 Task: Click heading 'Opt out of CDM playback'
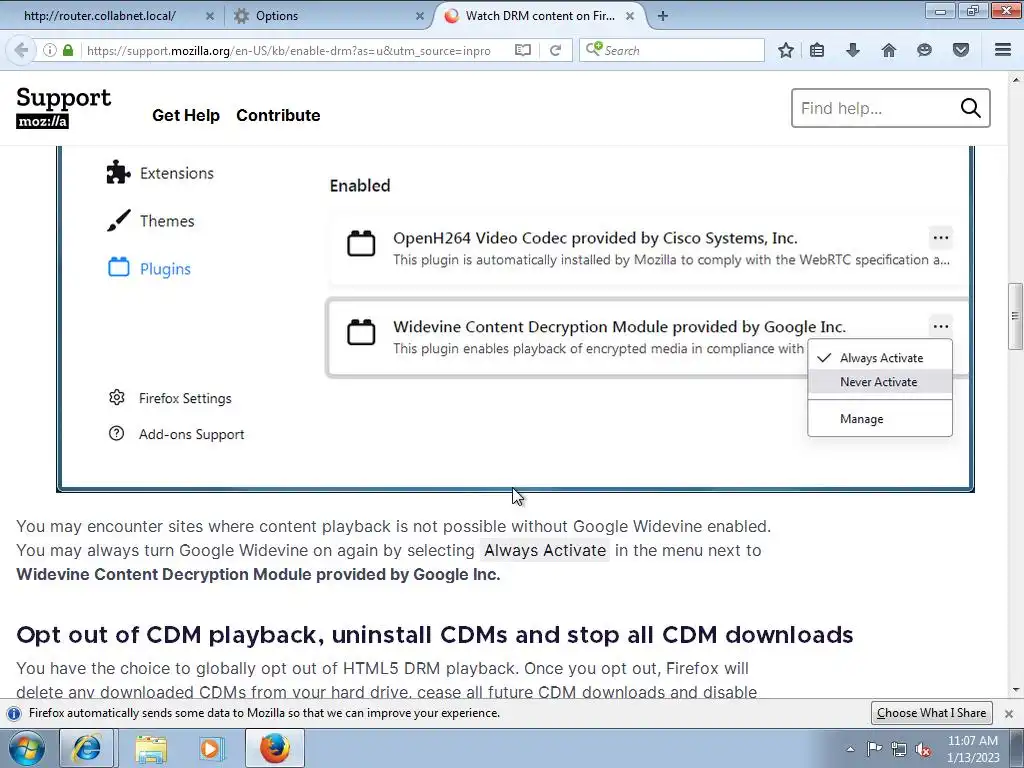point(434,635)
